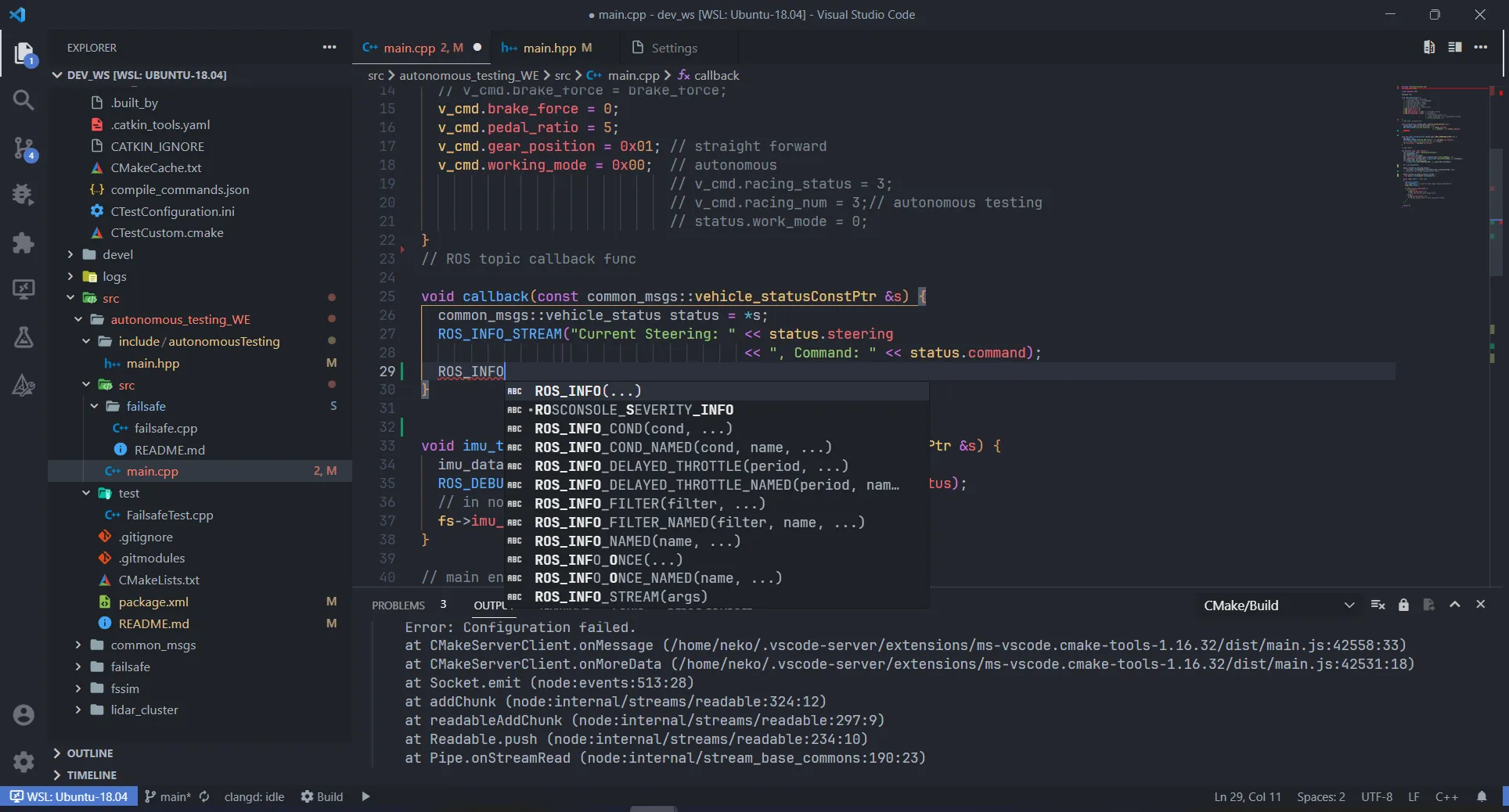Click the Build button in status bar
The height and width of the screenshot is (812, 1509).
322,796
